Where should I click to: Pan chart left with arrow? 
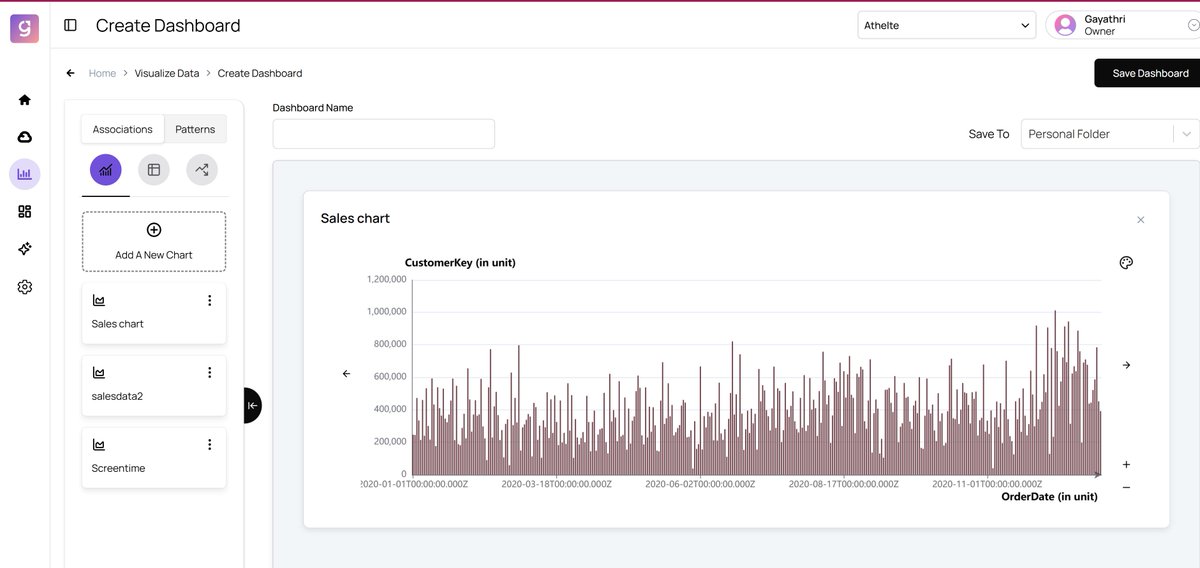(x=346, y=373)
